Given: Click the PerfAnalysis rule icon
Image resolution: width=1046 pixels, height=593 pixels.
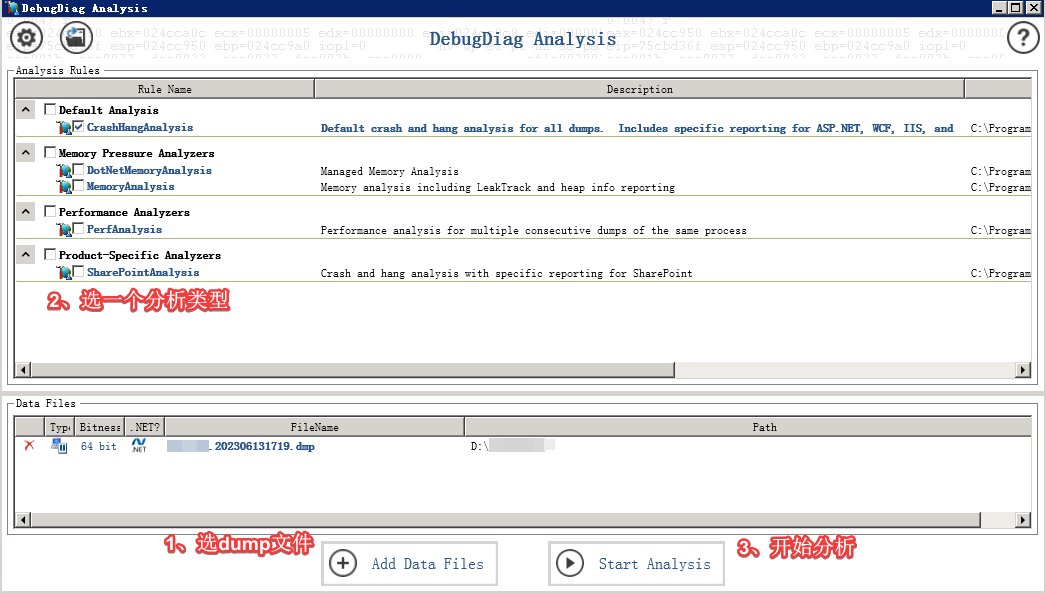Looking at the screenshot, I should pyautogui.click(x=64, y=229).
